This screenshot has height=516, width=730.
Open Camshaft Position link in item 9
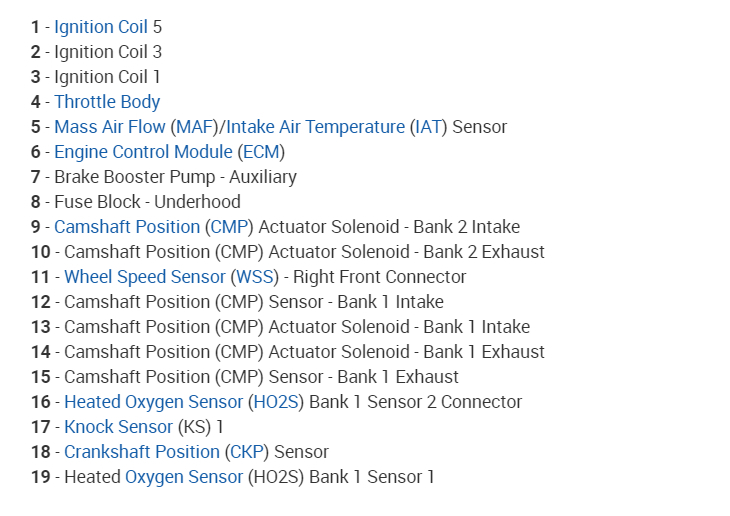[127, 227]
